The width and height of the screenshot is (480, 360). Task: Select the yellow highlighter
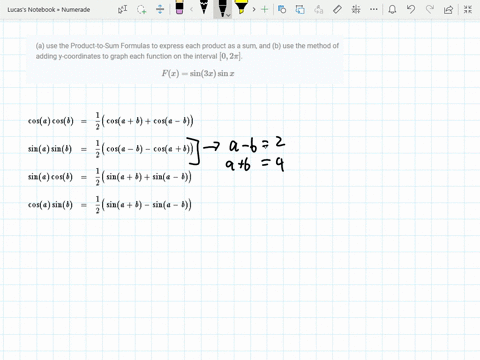[x=241, y=7]
